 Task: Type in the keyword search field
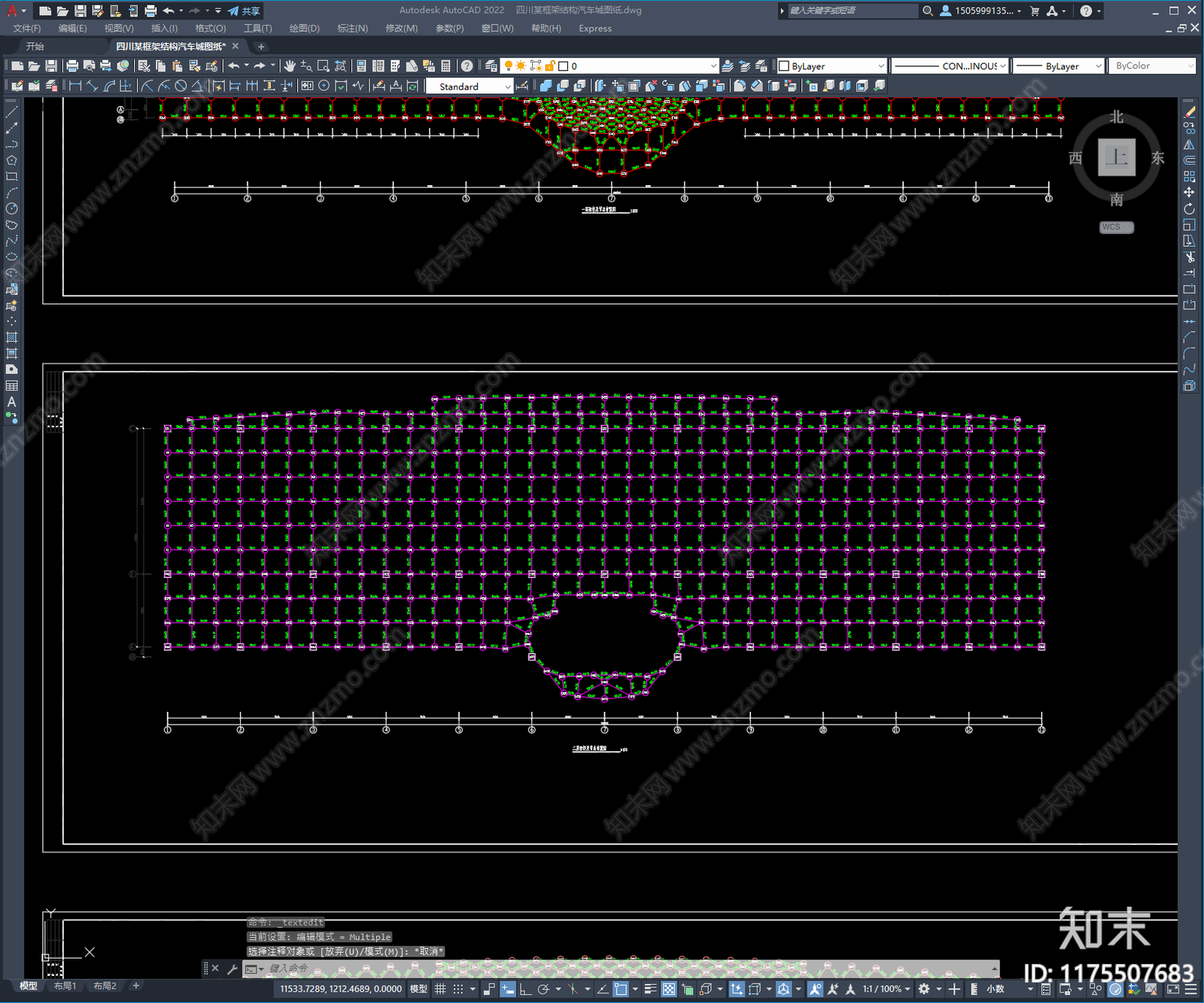852,11
